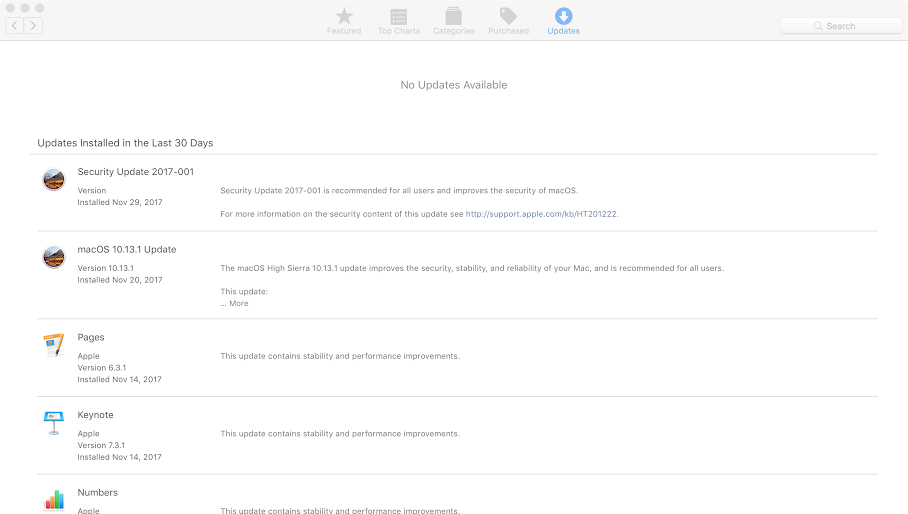Go back with the left arrow

click(x=14, y=25)
